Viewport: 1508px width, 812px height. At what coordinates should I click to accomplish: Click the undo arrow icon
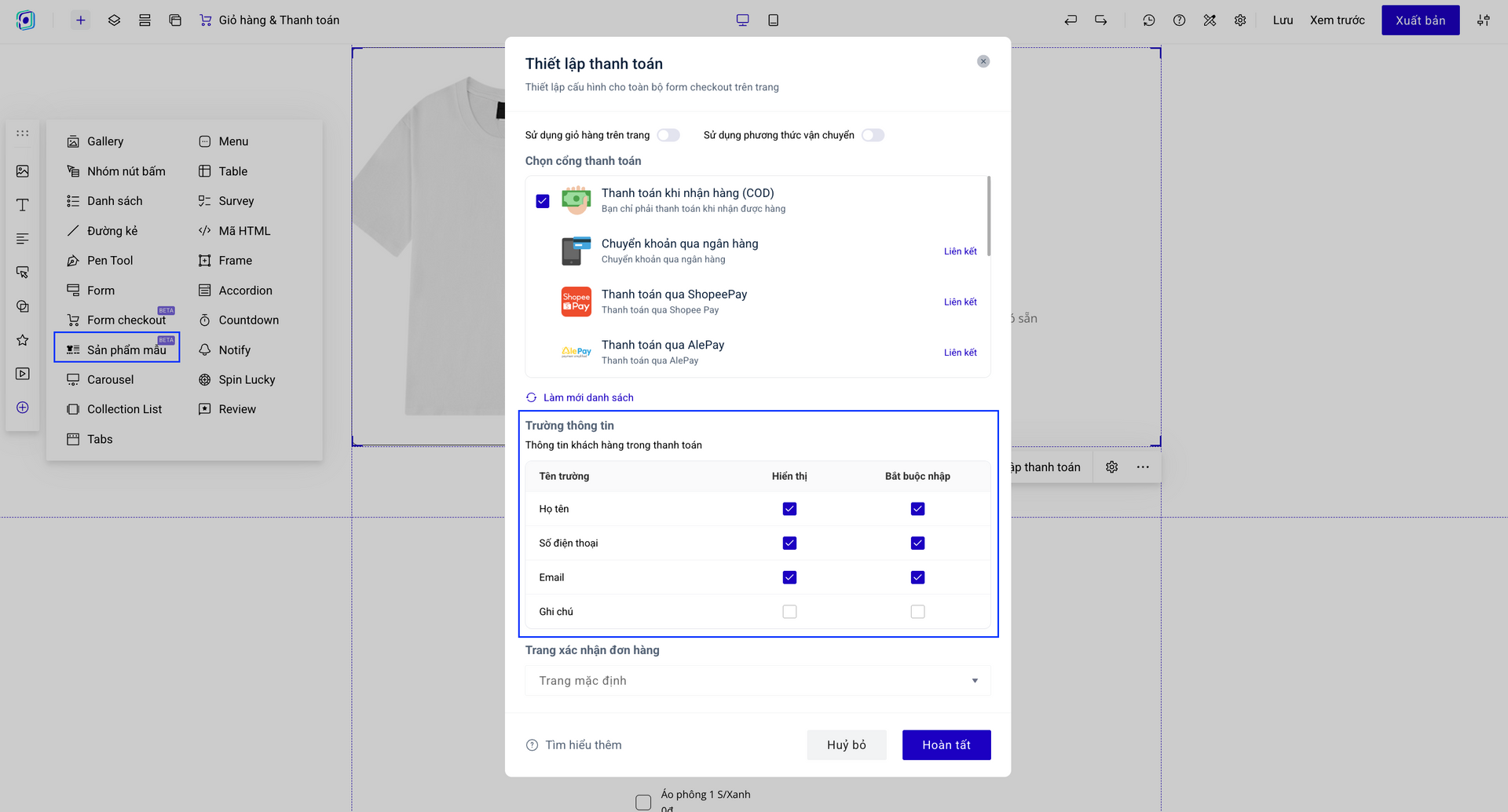tap(1071, 20)
